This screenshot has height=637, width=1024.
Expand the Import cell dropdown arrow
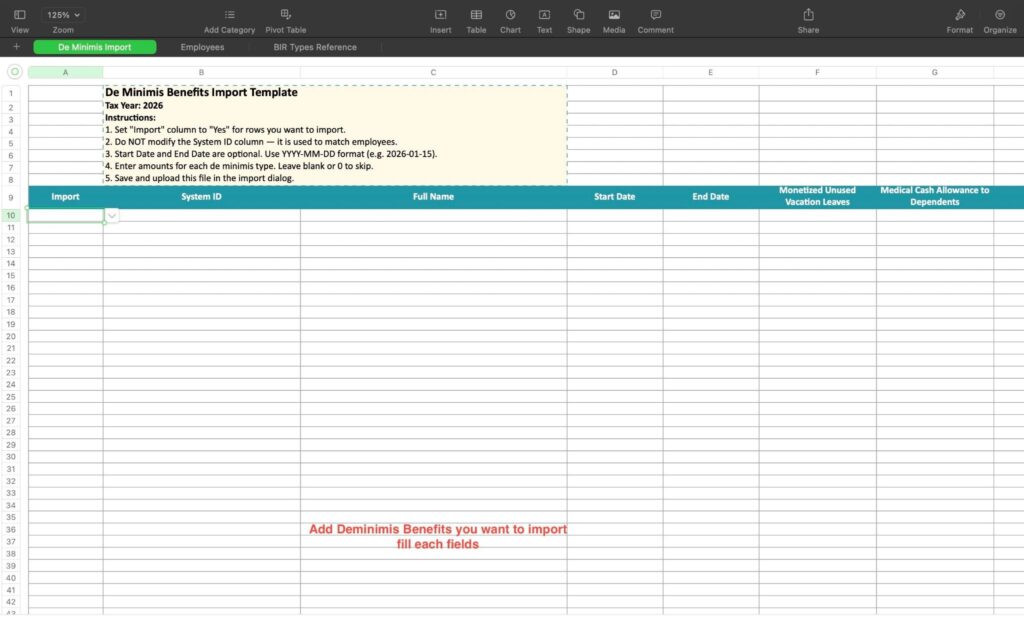click(x=111, y=216)
